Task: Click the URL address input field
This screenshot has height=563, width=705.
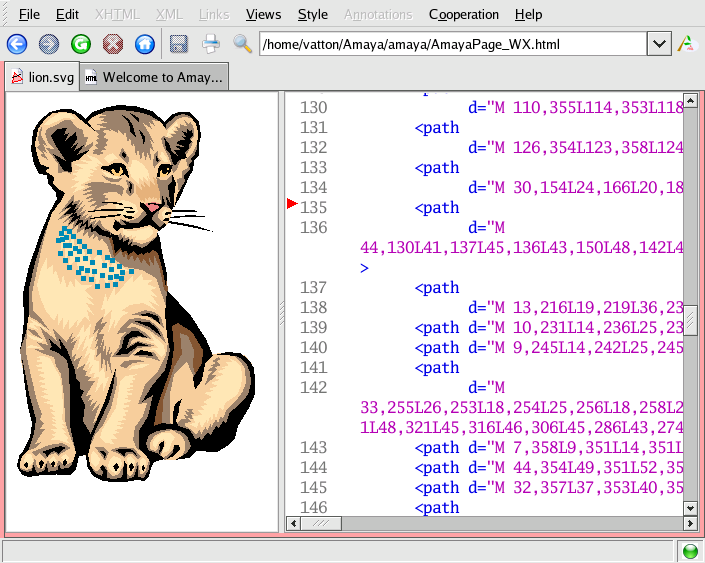Action: [x=450, y=44]
